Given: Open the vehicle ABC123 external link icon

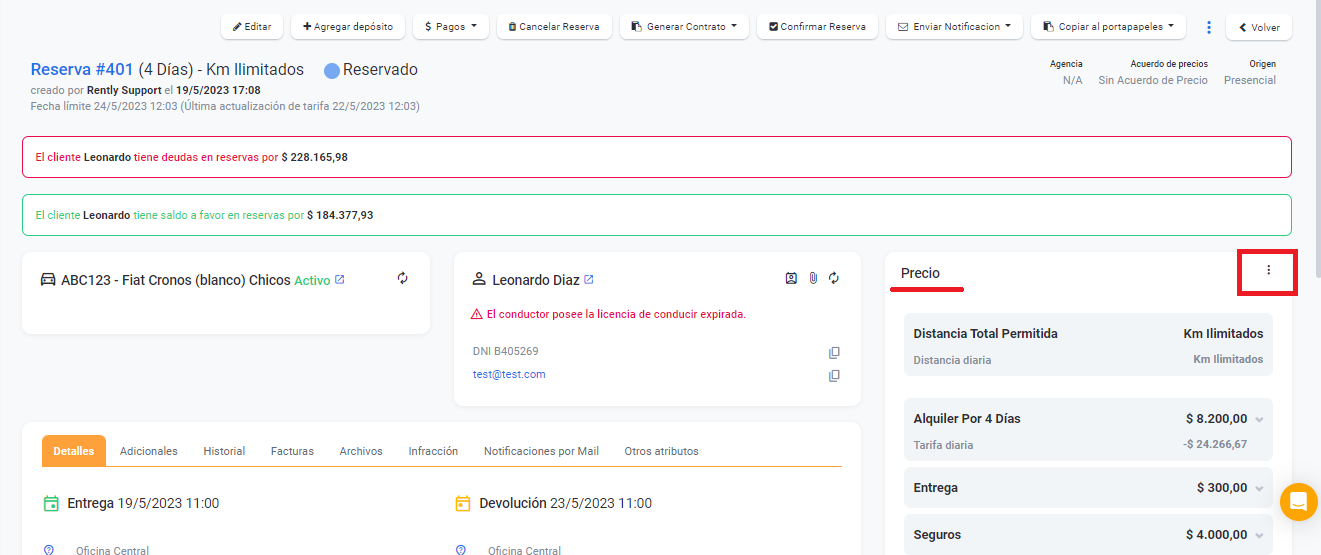Looking at the screenshot, I should pos(340,280).
